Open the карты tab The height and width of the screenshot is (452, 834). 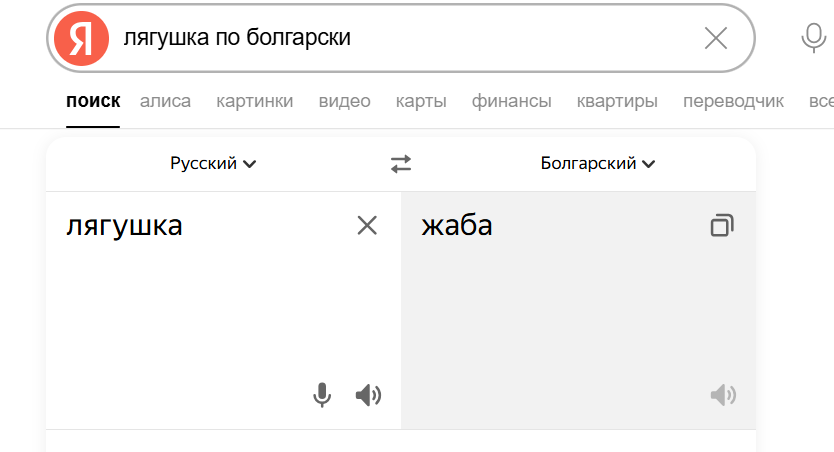(x=421, y=101)
